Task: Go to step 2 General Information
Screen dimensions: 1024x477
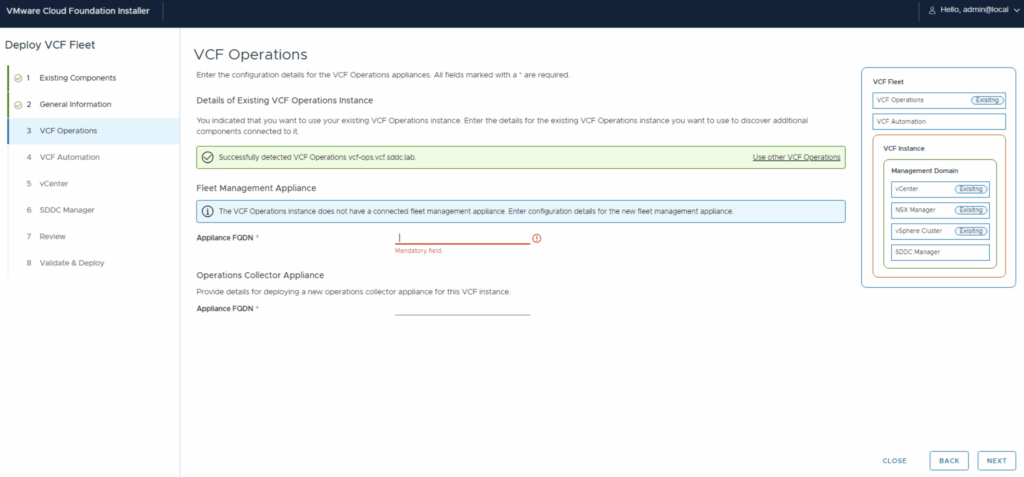Action: [x=75, y=104]
